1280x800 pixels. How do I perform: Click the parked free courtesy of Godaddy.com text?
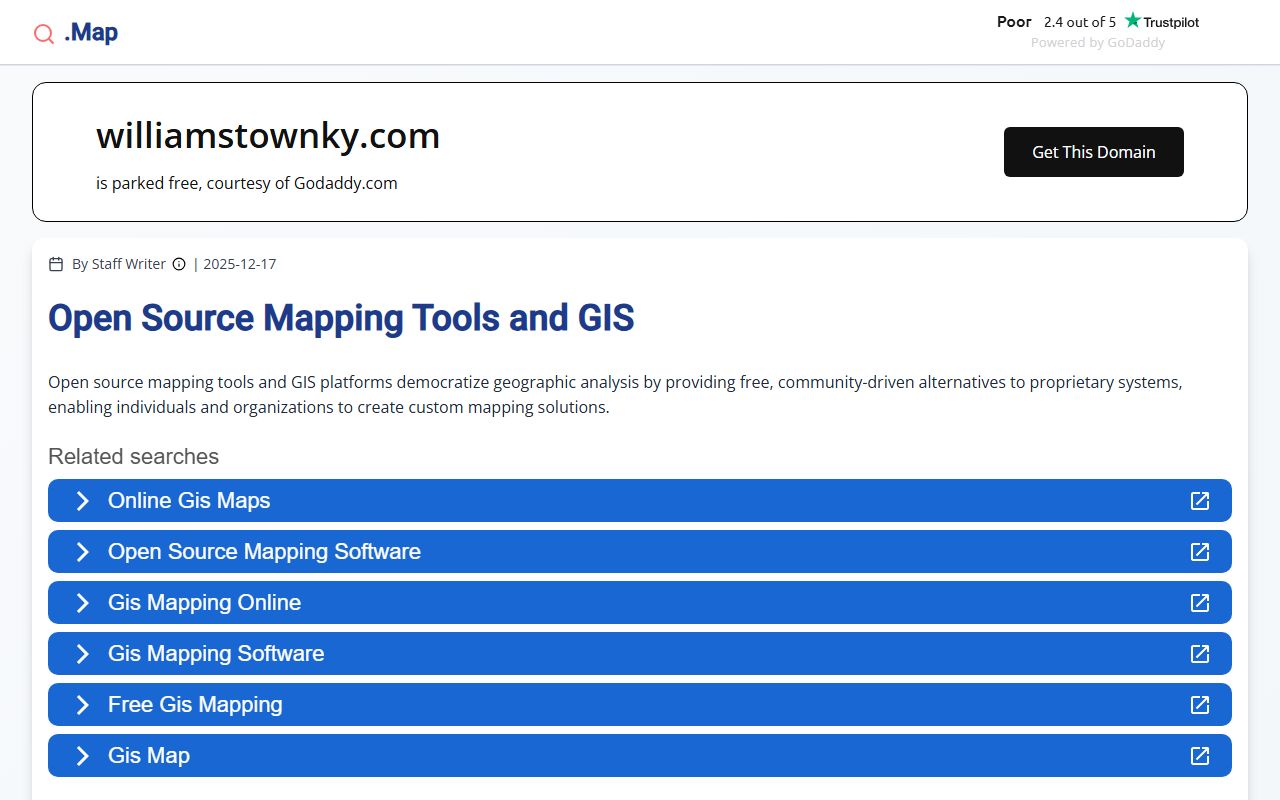[247, 183]
